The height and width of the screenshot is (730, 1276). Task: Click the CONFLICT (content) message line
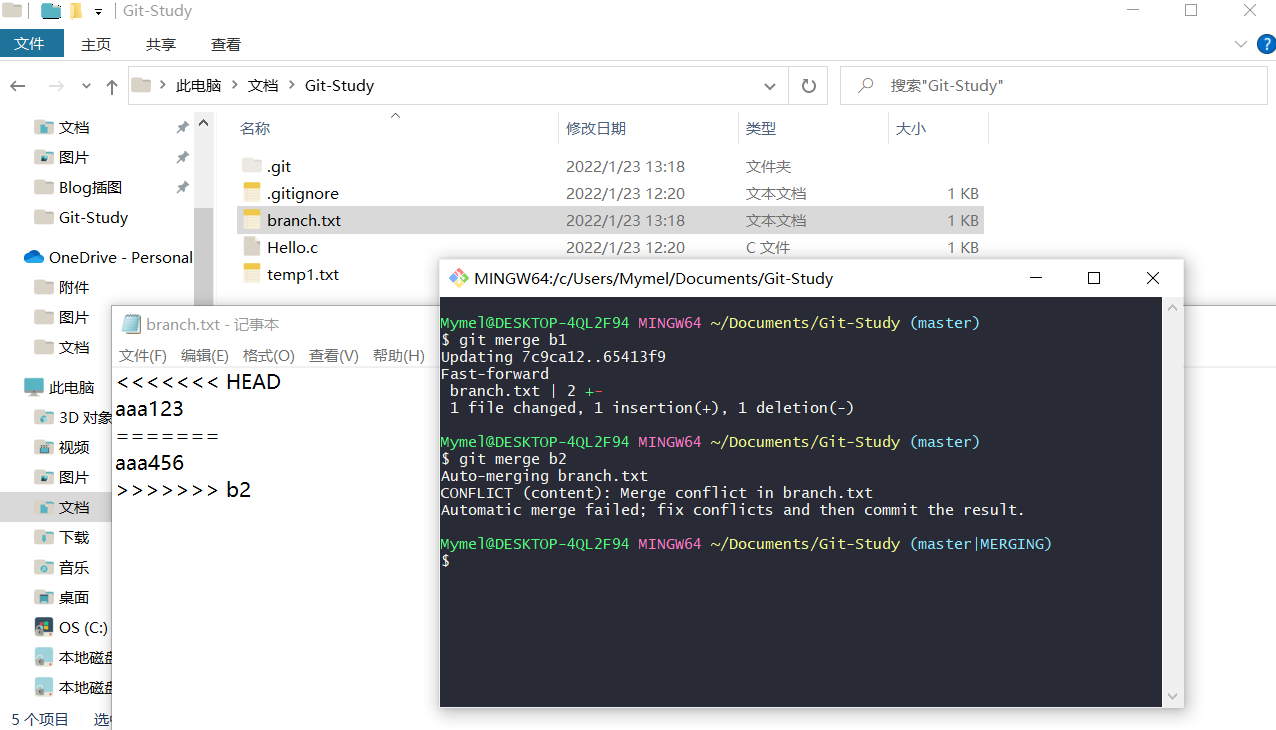(x=657, y=493)
